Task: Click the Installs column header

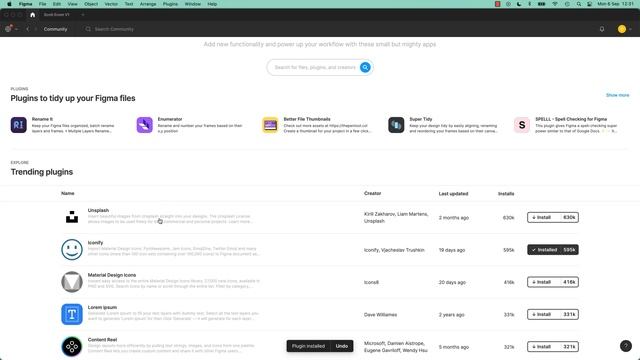Action: tap(506, 193)
